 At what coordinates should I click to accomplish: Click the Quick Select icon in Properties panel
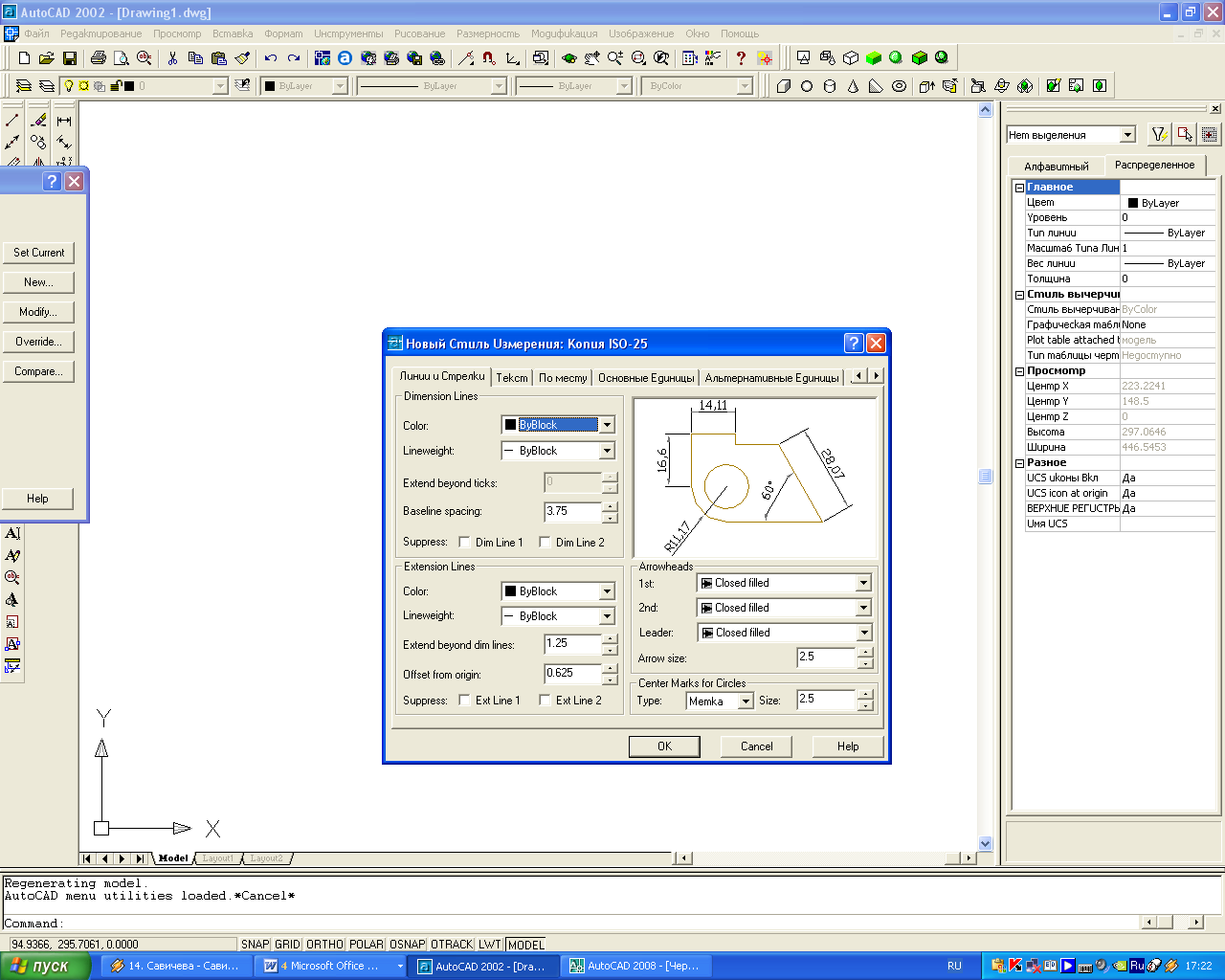[x=1160, y=135]
